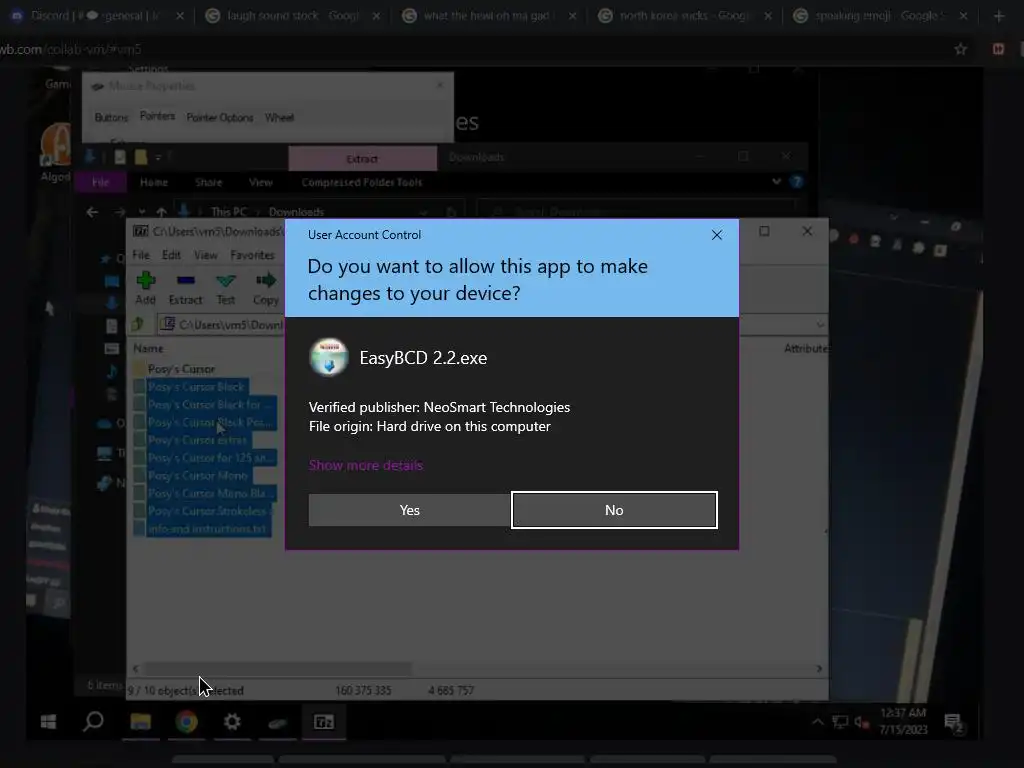This screenshot has height=768, width=1024.
Task: Click the Explorer back arrow
Action: coord(92,212)
